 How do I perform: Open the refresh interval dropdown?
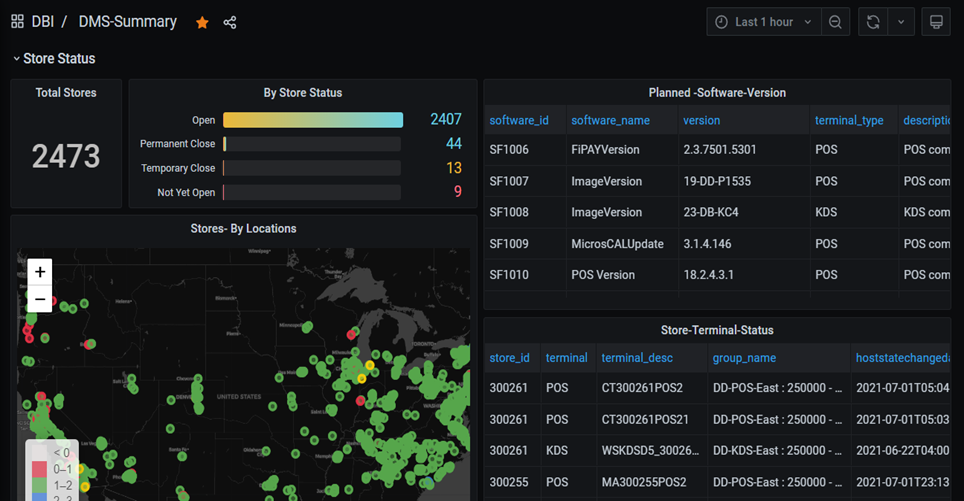click(x=901, y=22)
